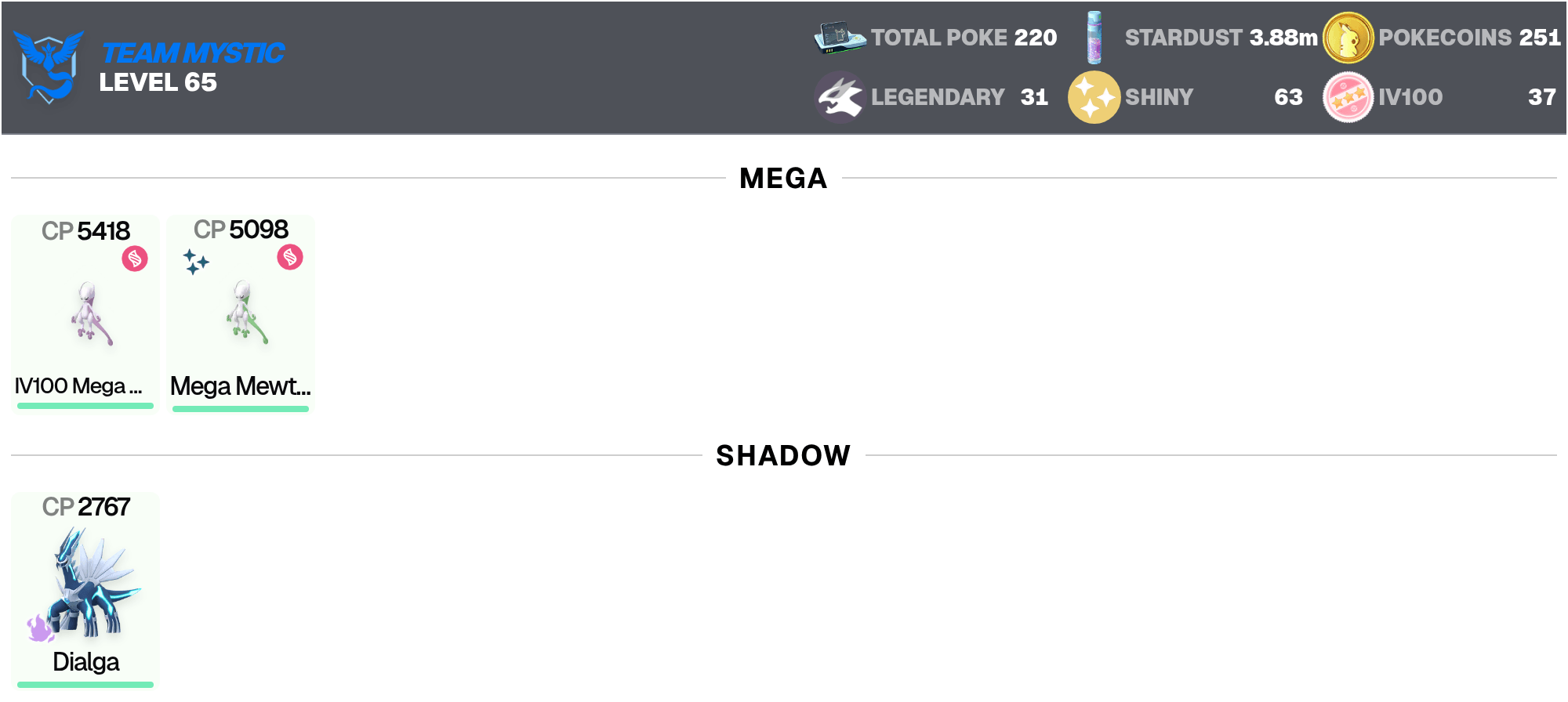
Task: Click the TEAM MYSTIC title text
Action: tap(193, 52)
